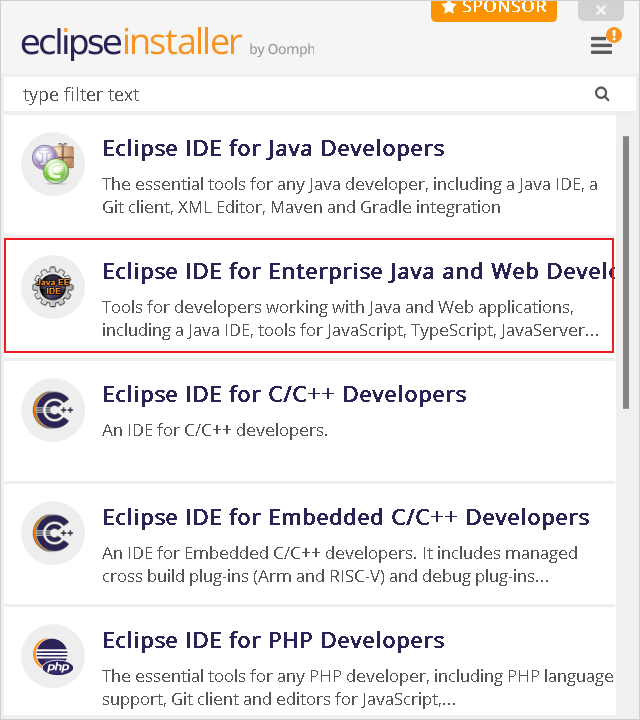Click 'Tools for developers working with Java' description
Image resolution: width=640 pixels, height=720 pixels.
[x=350, y=319]
